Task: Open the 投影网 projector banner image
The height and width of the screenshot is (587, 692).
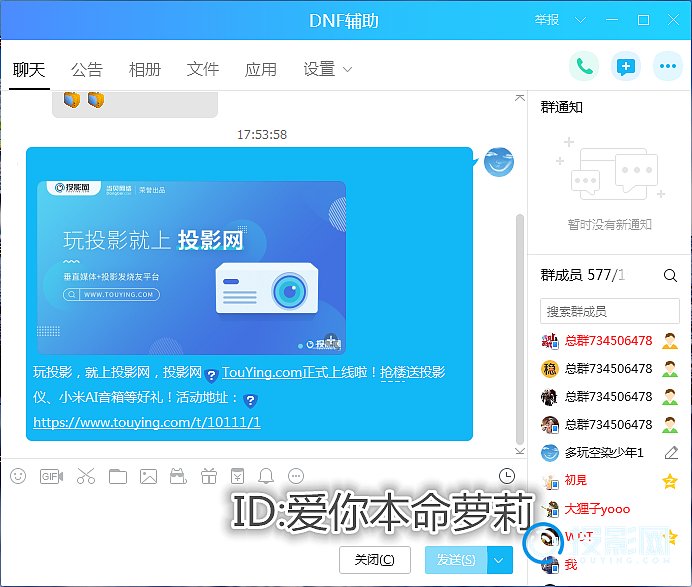Action: pos(191,268)
